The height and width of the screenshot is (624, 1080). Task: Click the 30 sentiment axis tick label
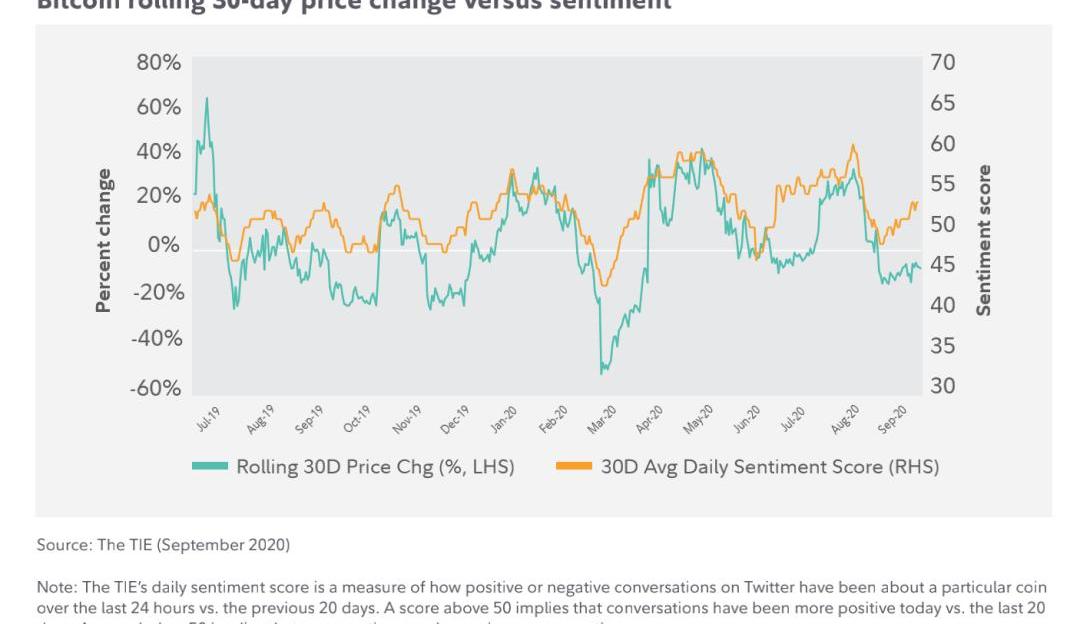pyautogui.click(x=942, y=386)
